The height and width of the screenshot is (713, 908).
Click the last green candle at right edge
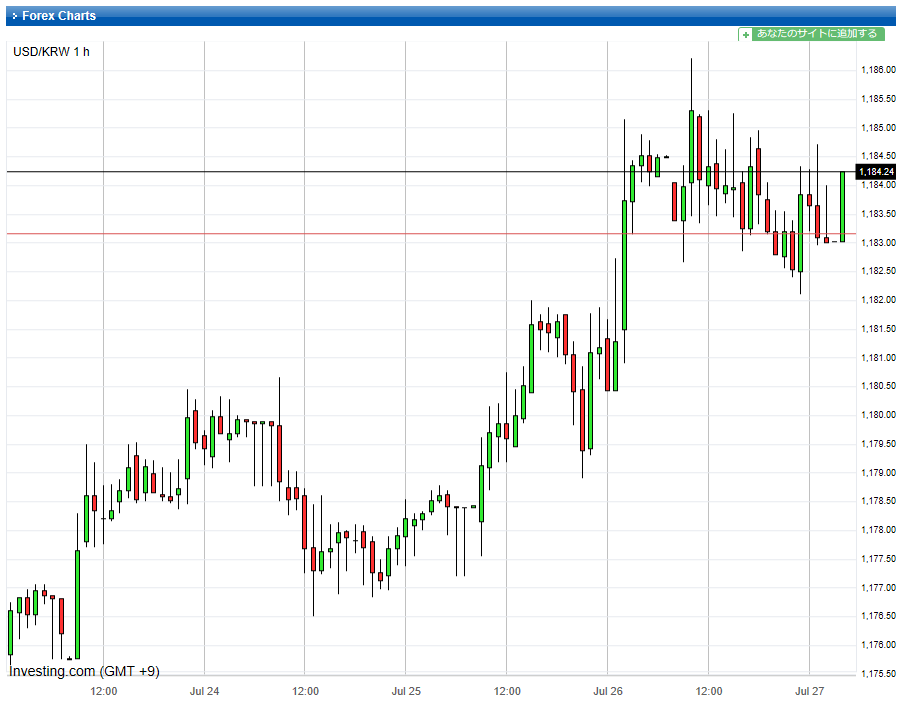pyautogui.click(x=842, y=206)
